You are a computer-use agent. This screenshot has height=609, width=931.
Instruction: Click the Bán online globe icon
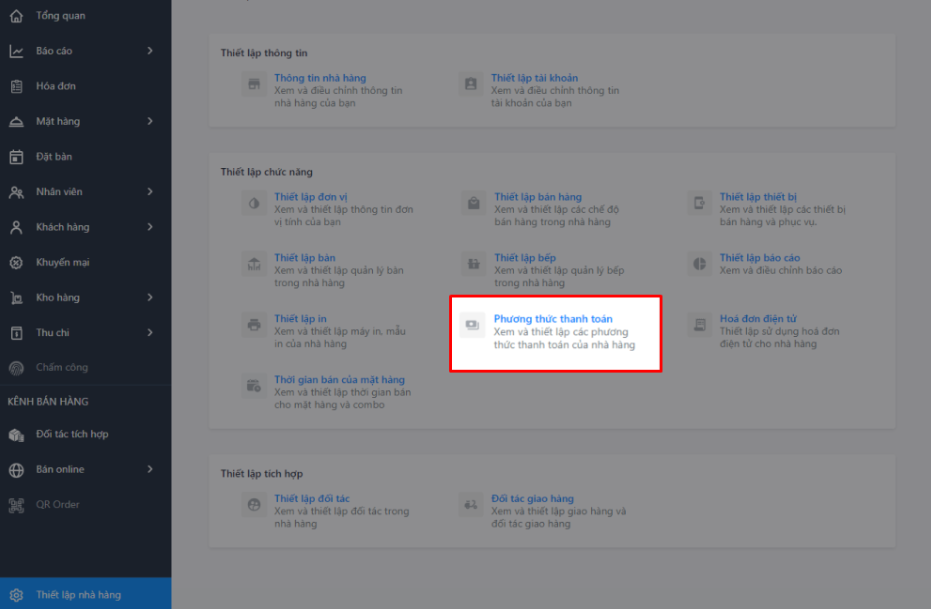pos(16,470)
